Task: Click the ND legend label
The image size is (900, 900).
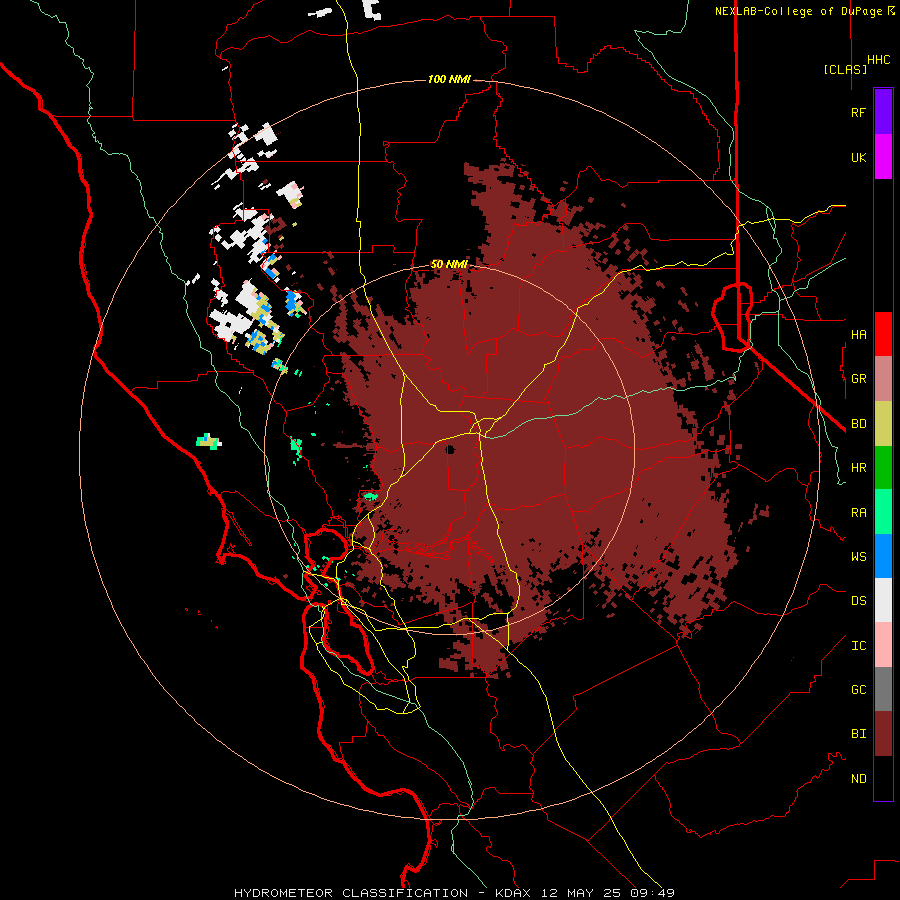Action: coord(858,779)
